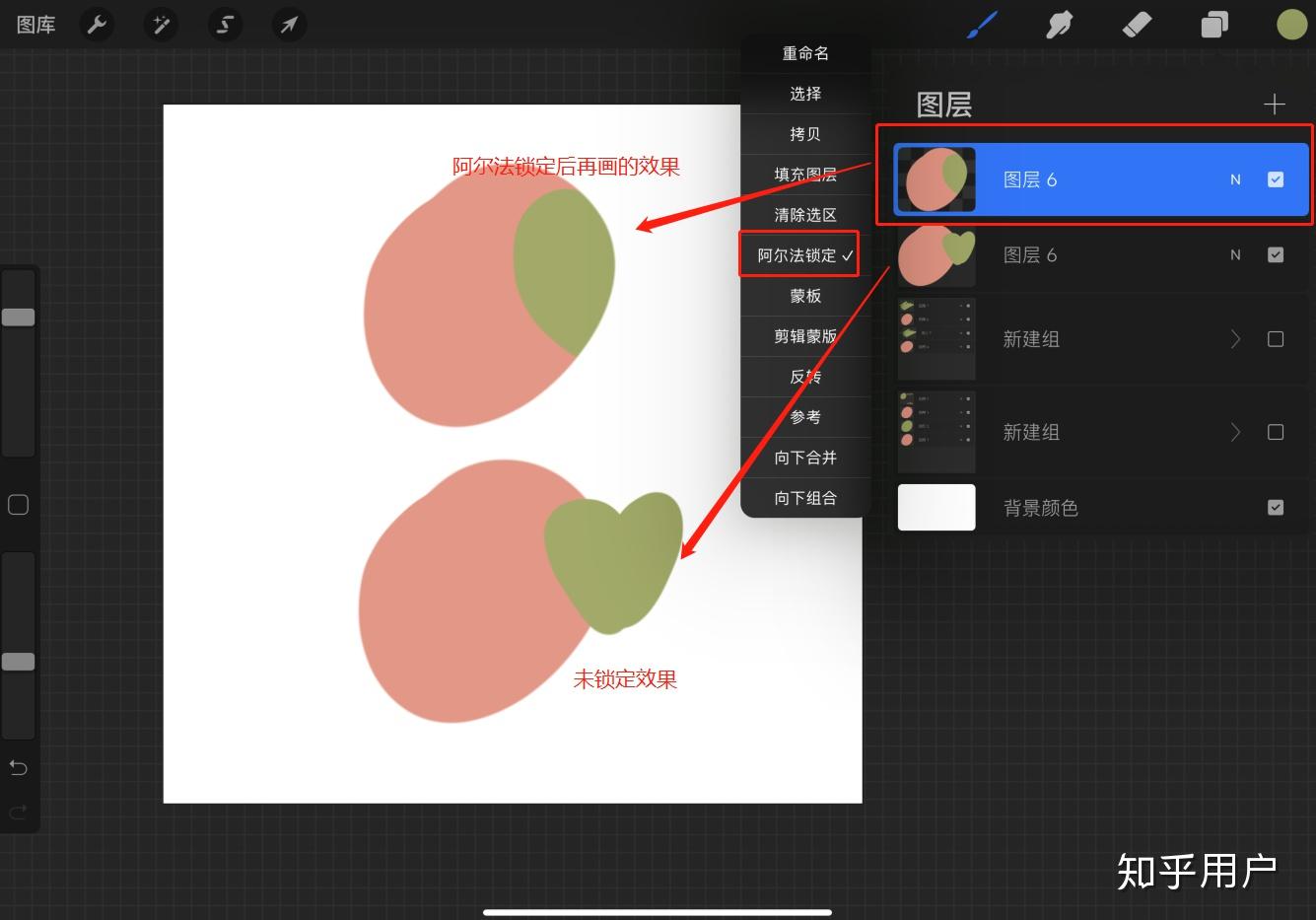The height and width of the screenshot is (920, 1316).
Task: Select the Smudge tool
Action: tap(1059, 24)
